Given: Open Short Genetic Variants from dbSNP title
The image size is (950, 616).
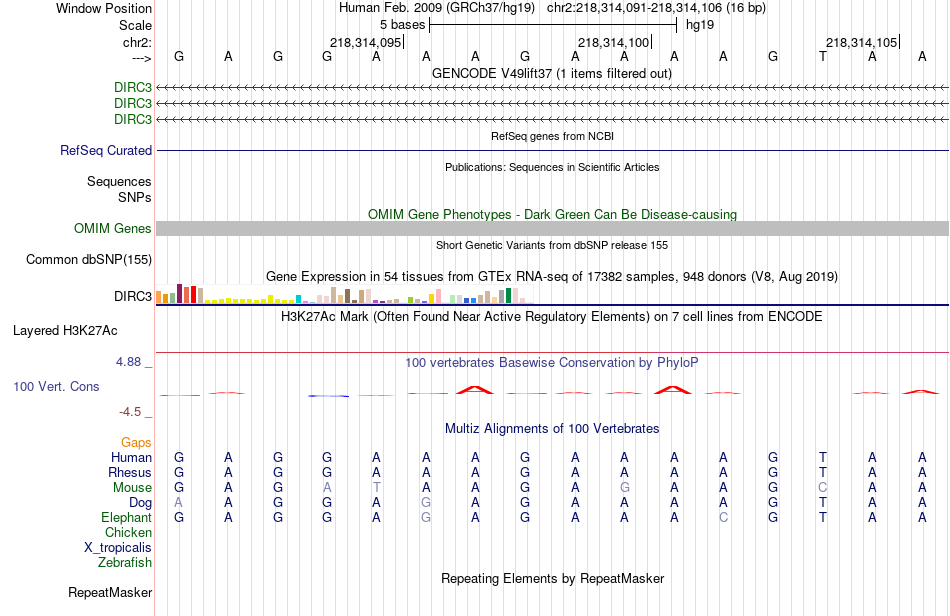Looking at the screenshot, I should click(552, 245).
